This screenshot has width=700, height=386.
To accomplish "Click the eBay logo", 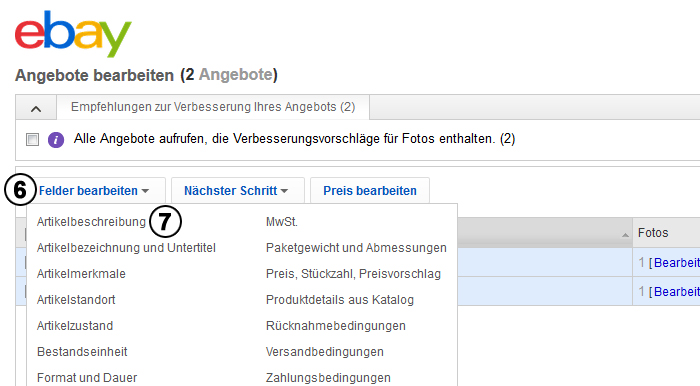I will click(x=73, y=33).
